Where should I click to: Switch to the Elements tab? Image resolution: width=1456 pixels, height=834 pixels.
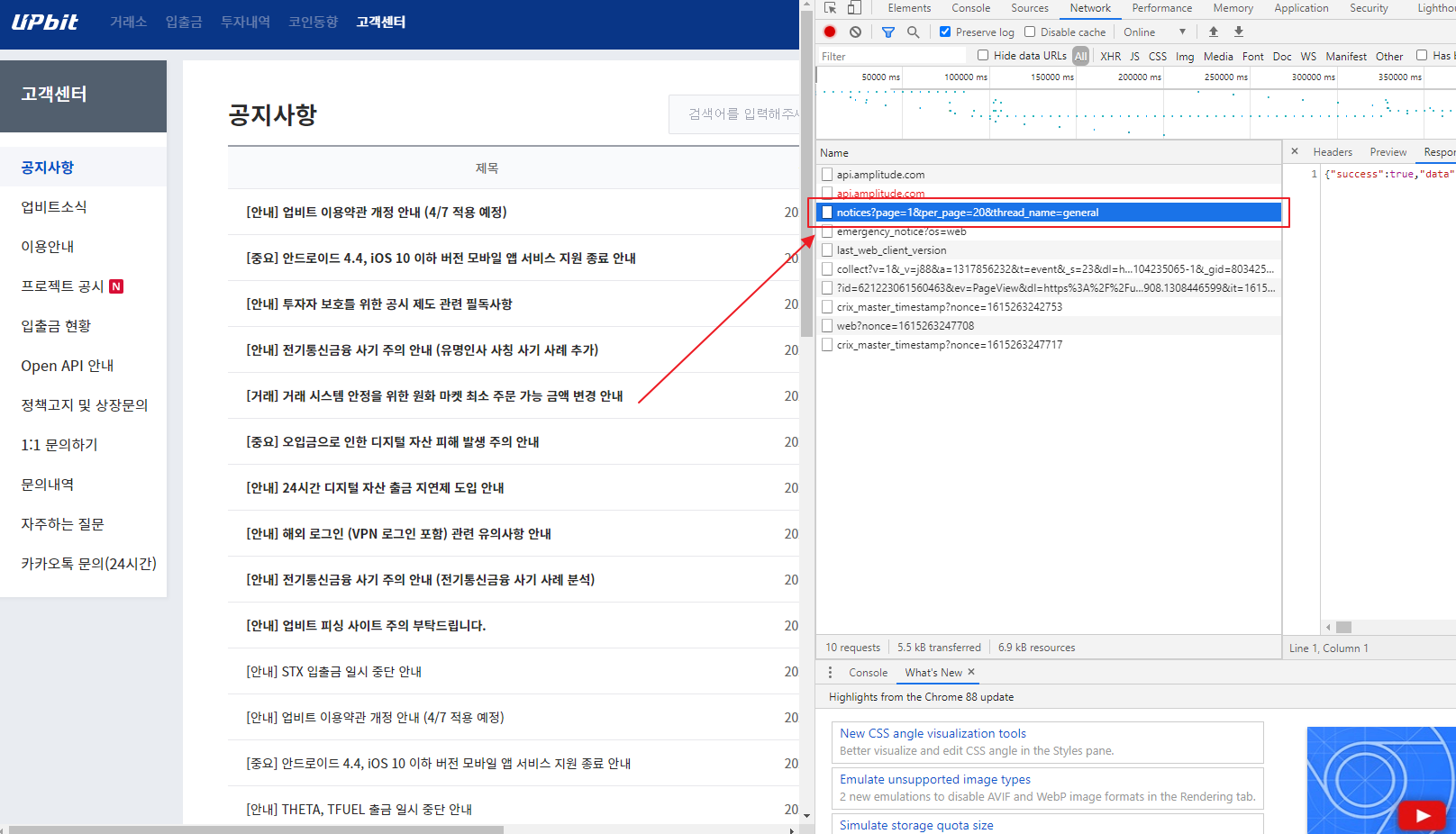point(909,8)
